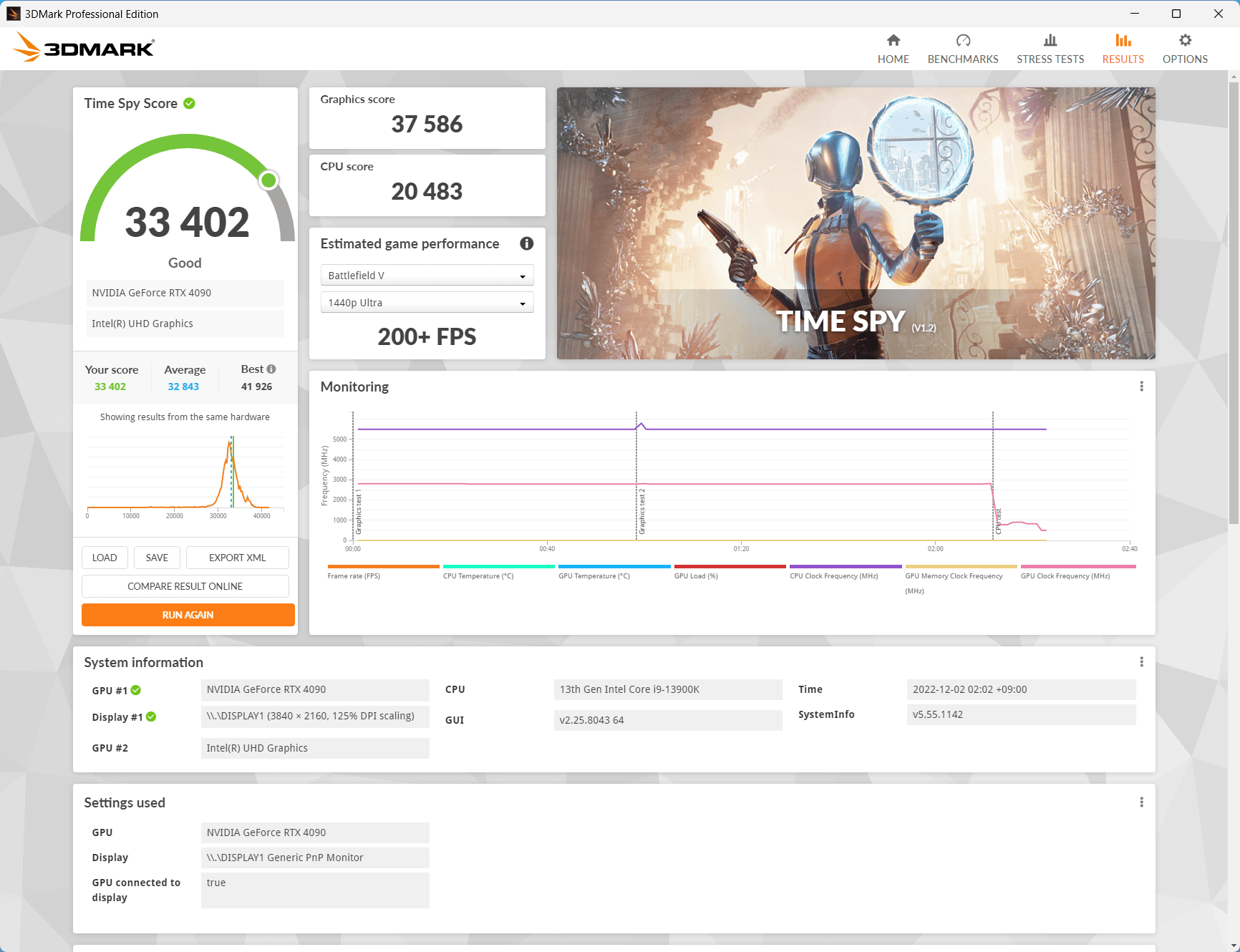Screen dimensions: 1240x952
Task: Click the DISPLAY1 3840 × 2160 field
Action: pos(315,717)
